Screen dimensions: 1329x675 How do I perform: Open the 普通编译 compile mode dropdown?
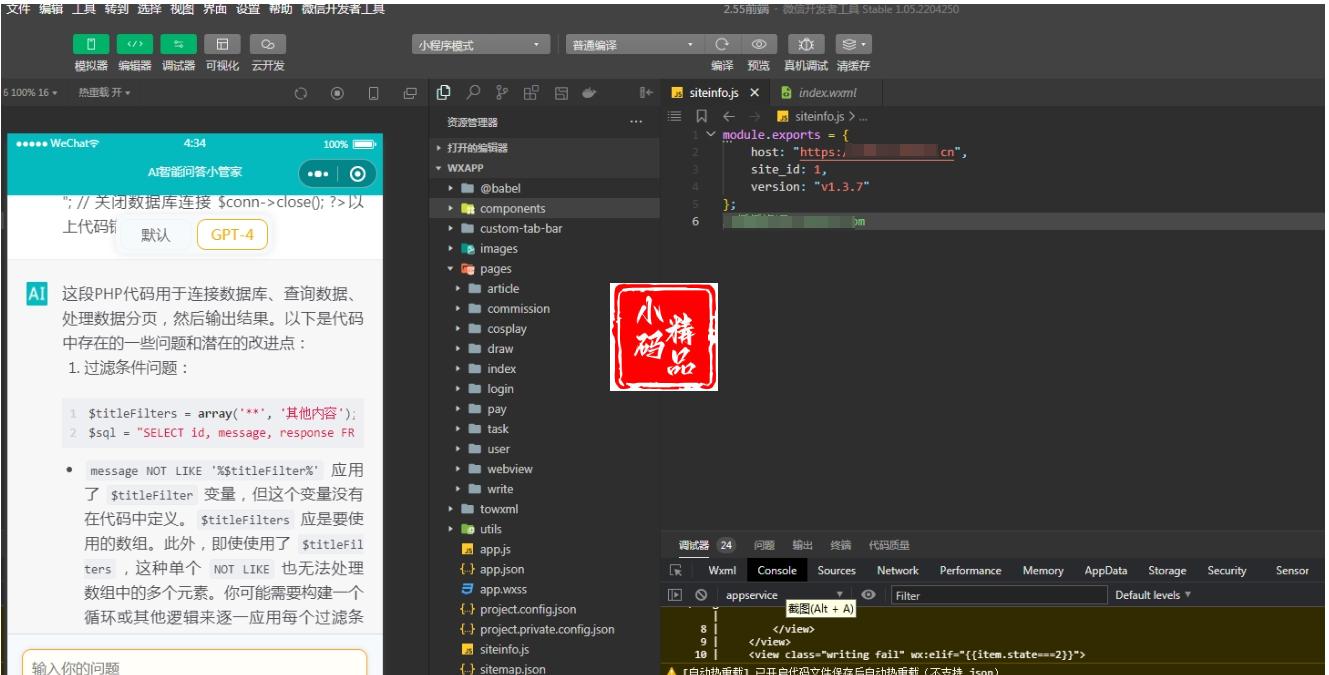(634, 45)
